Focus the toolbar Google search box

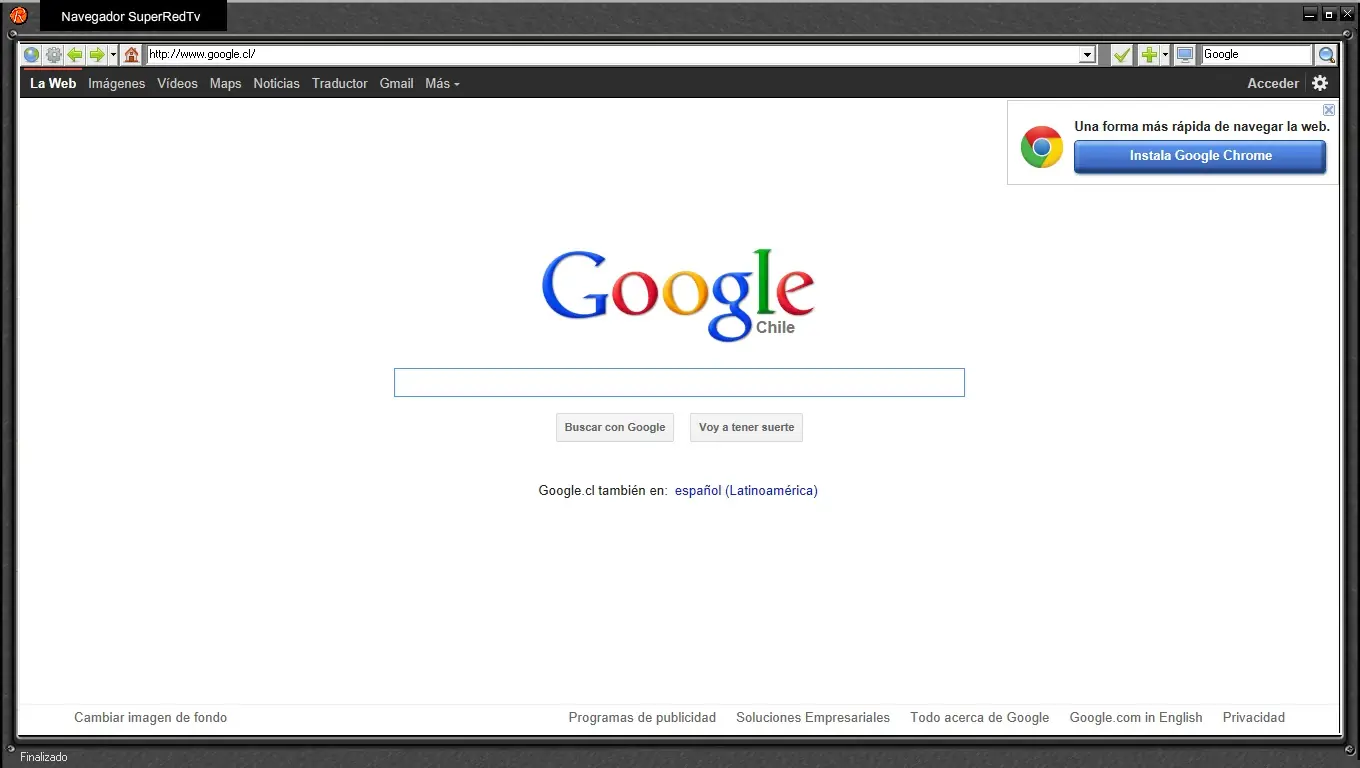coord(1256,55)
